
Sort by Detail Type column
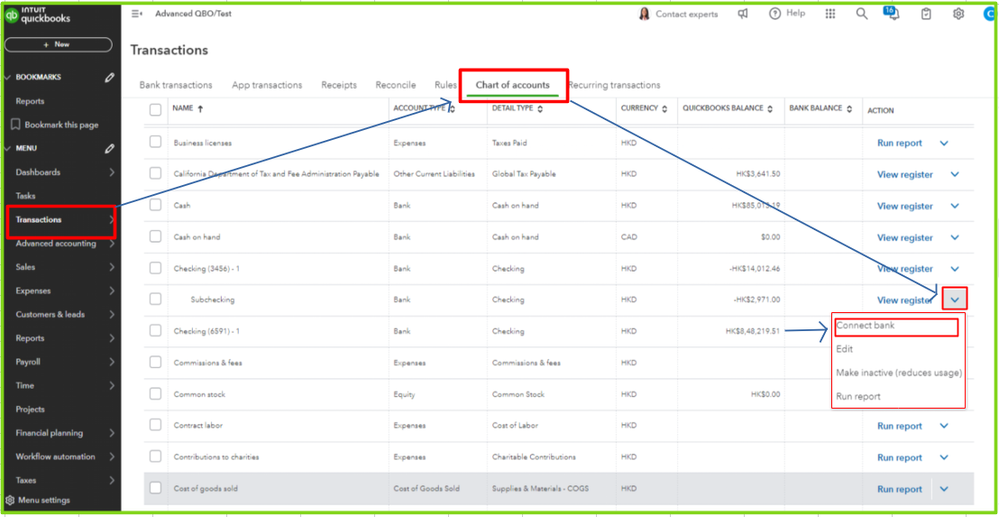(540, 110)
